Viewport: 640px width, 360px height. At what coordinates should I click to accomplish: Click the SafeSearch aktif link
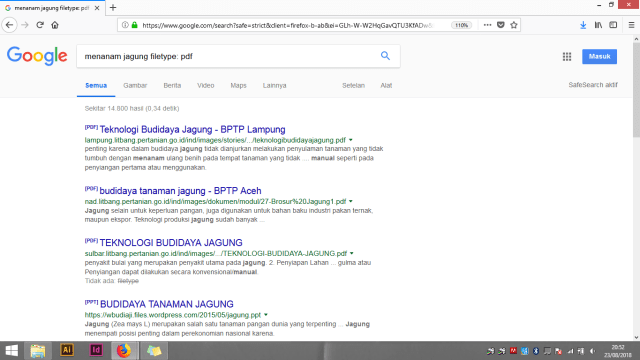(593, 85)
